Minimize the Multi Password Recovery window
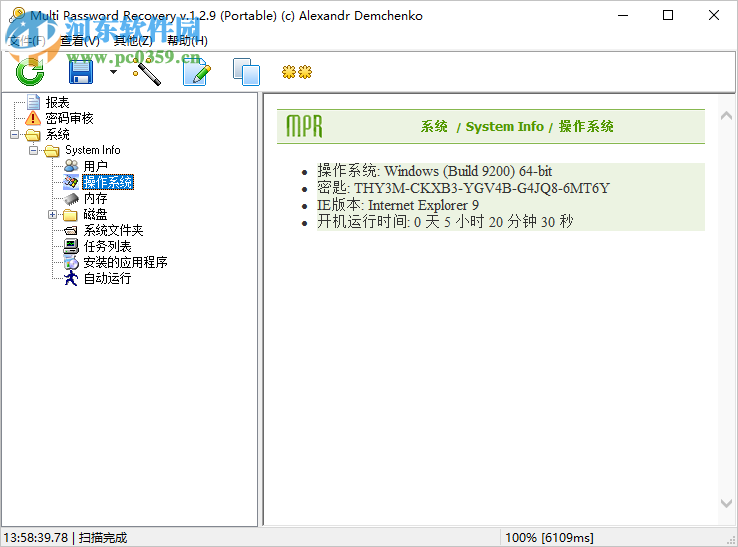Viewport: 738px width, 547px height. coord(623,16)
